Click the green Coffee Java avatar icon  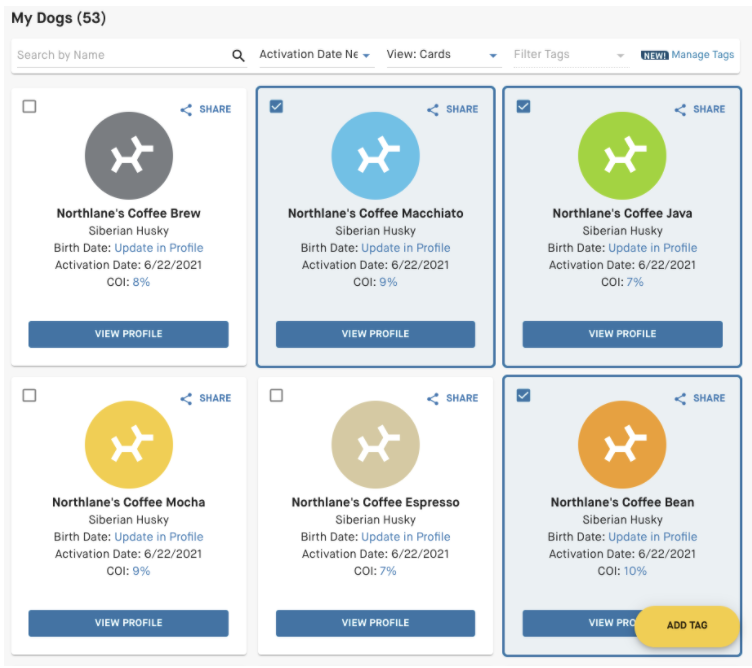tap(622, 156)
